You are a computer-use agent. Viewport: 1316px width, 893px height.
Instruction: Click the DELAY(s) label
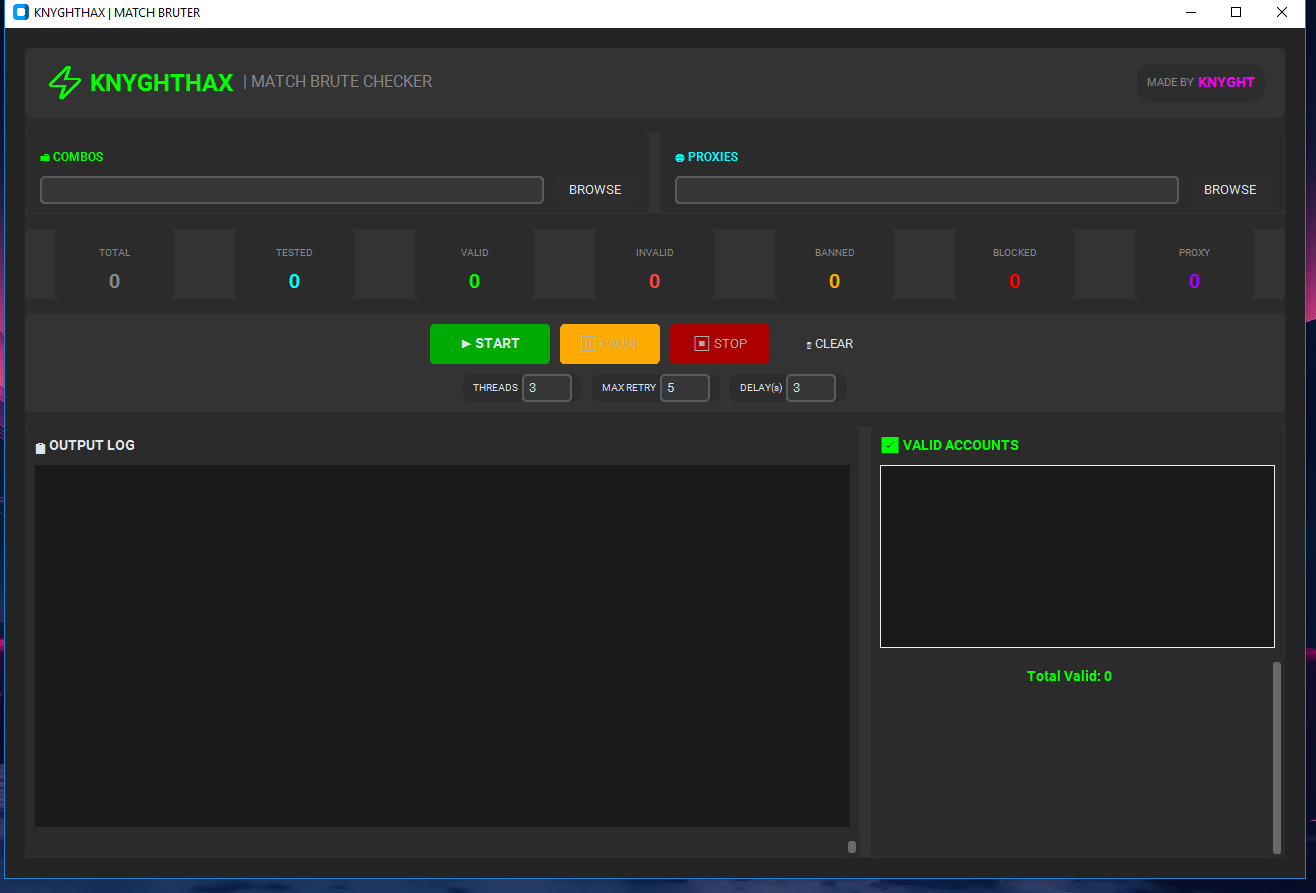tap(761, 388)
